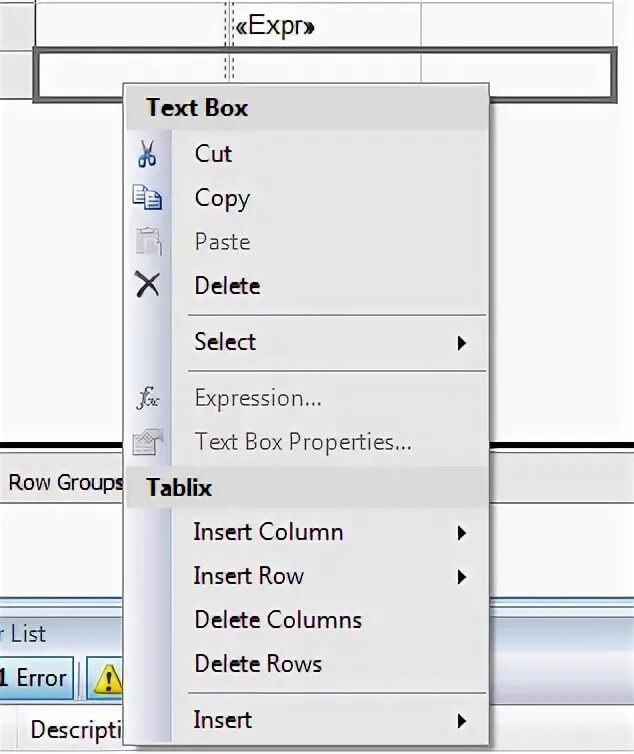Click the fx Expression icon
This screenshot has height=754, width=634.
[x=147, y=398]
